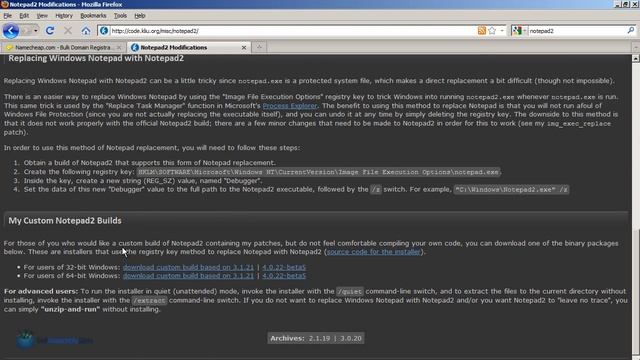Open the 3.0.20 archive link
Screen dimensions: 640x360
tap(351, 338)
